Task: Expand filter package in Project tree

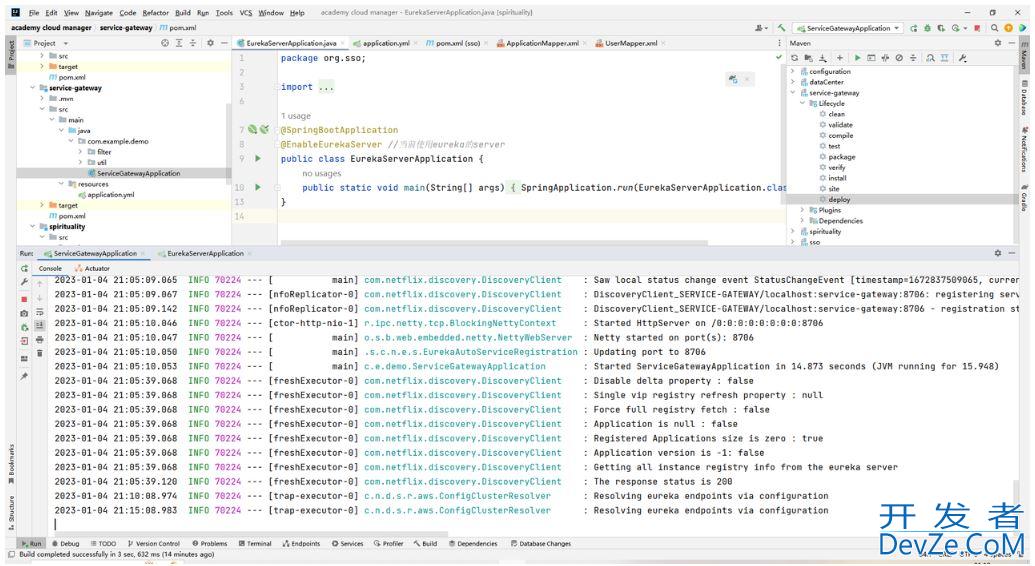Action: [x=81, y=152]
